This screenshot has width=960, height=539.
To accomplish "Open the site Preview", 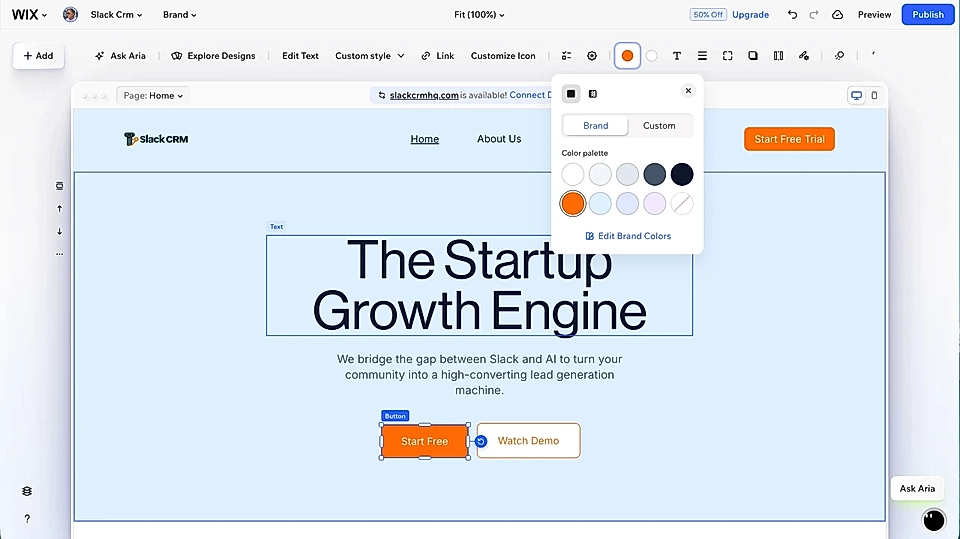I will click(874, 15).
